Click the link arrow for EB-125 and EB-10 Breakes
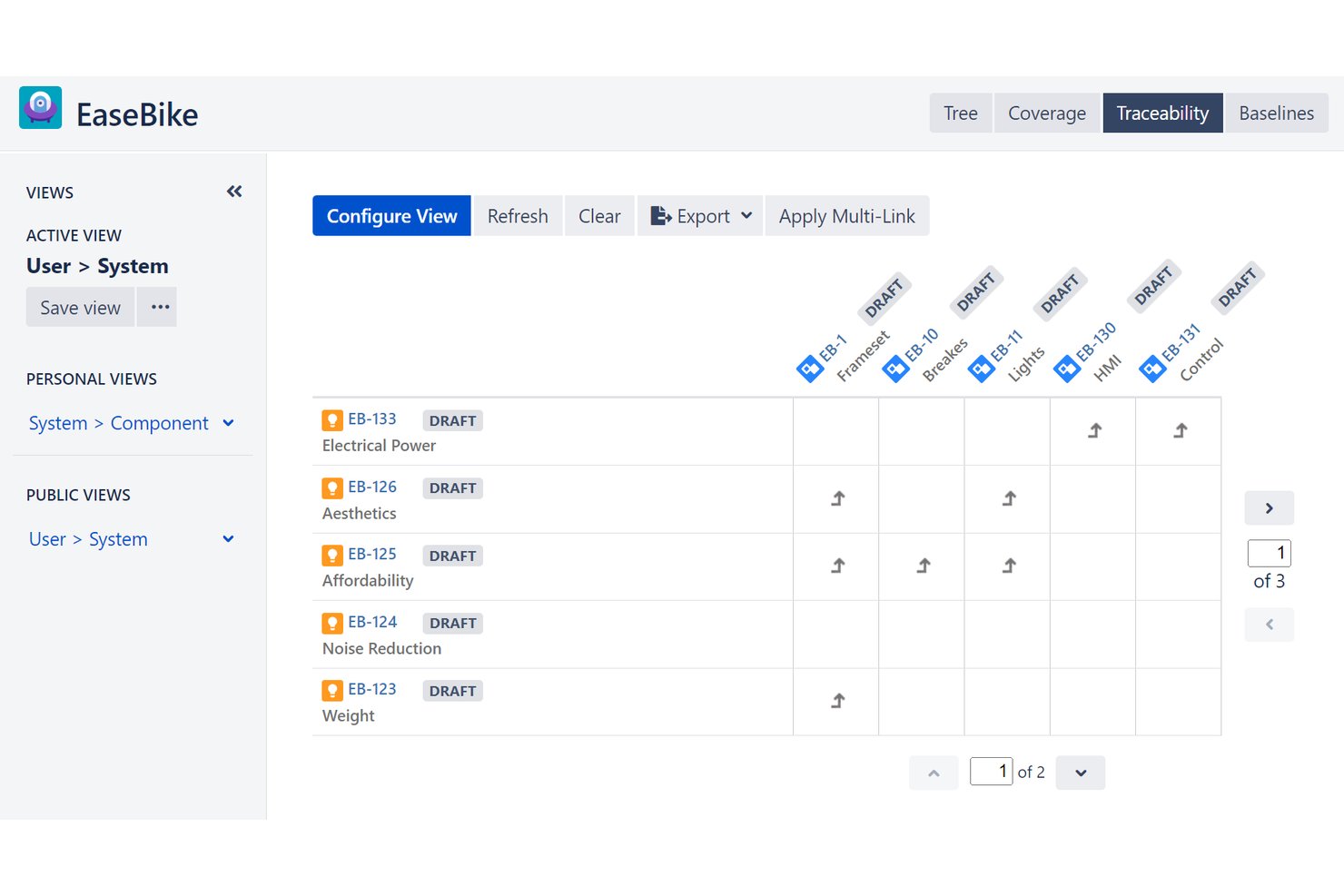The width and height of the screenshot is (1344, 896). pyautogui.click(x=923, y=566)
